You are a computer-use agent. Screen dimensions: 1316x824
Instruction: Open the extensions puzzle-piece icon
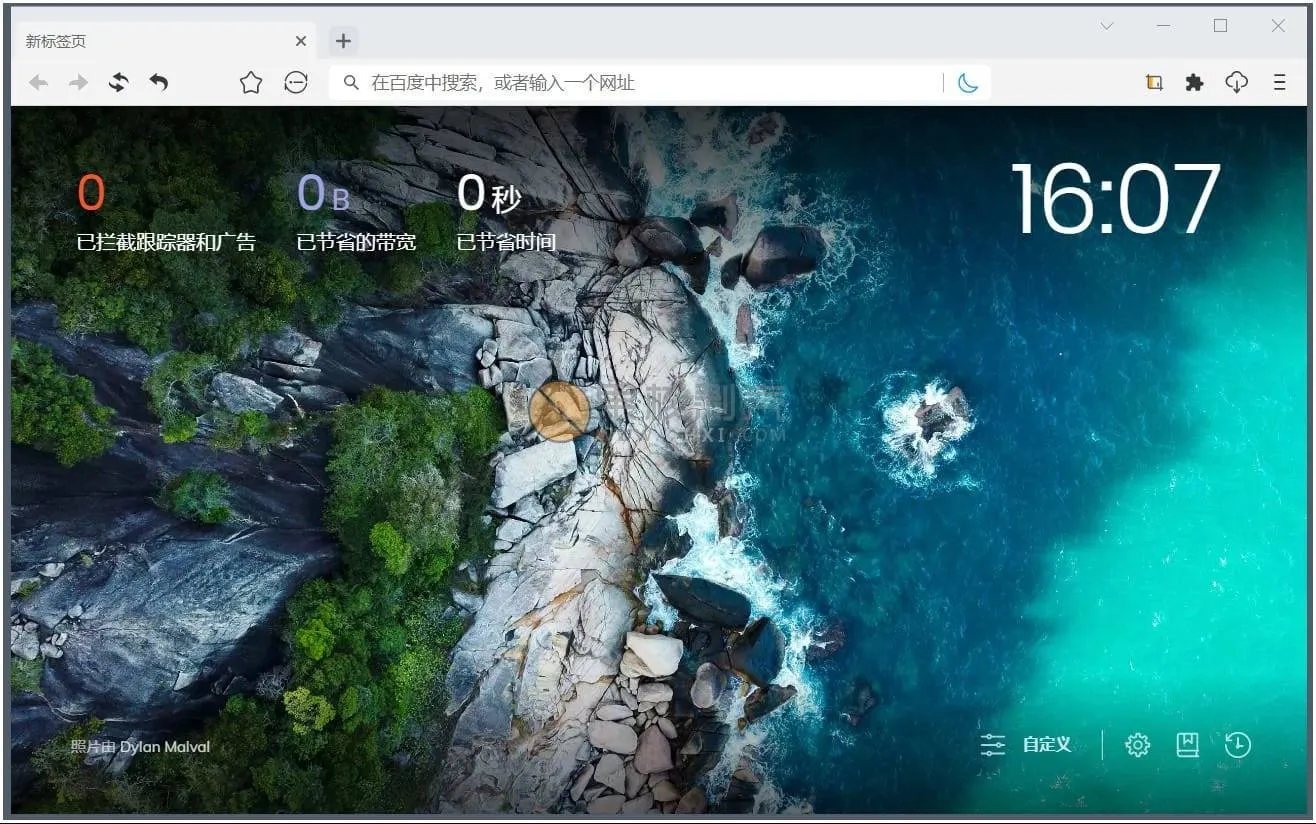pos(1194,83)
